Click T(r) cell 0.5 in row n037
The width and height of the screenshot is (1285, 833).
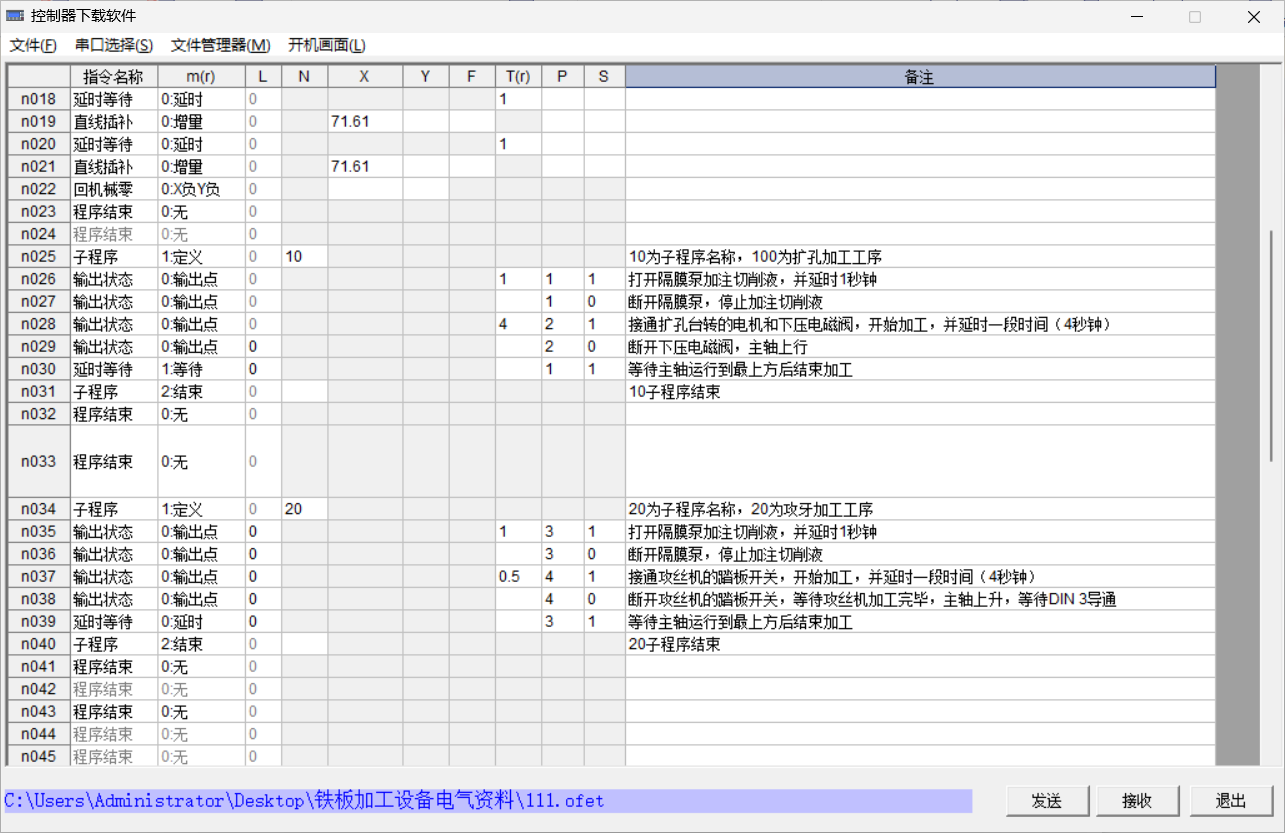coord(518,577)
